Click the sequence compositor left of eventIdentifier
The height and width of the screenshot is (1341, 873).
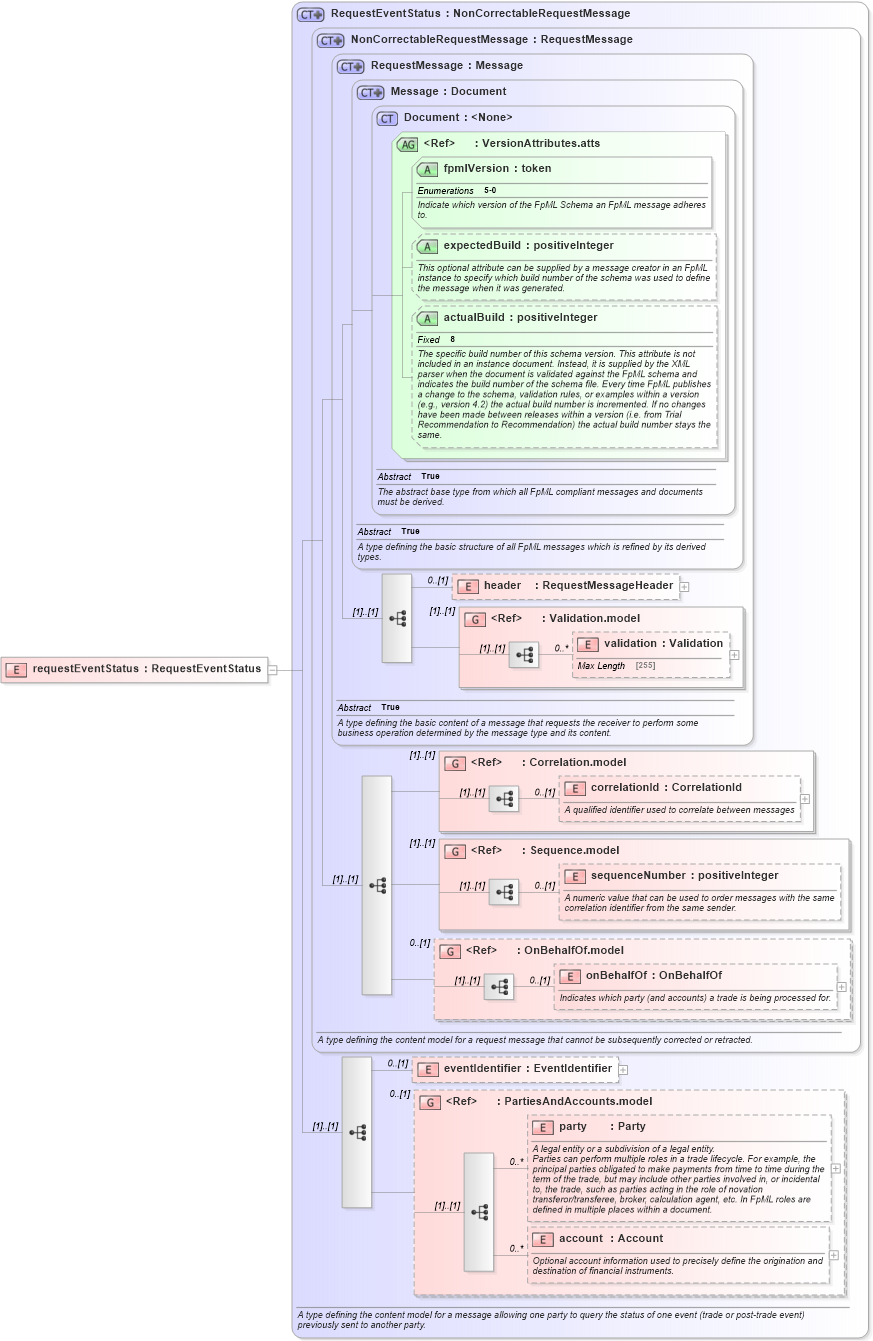357,1132
